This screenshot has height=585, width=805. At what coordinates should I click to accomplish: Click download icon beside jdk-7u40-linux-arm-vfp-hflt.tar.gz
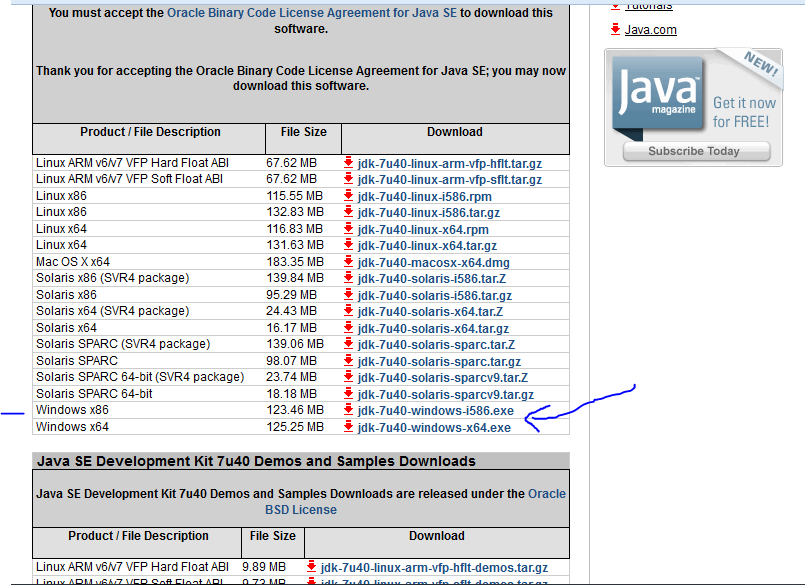tap(348, 163)
